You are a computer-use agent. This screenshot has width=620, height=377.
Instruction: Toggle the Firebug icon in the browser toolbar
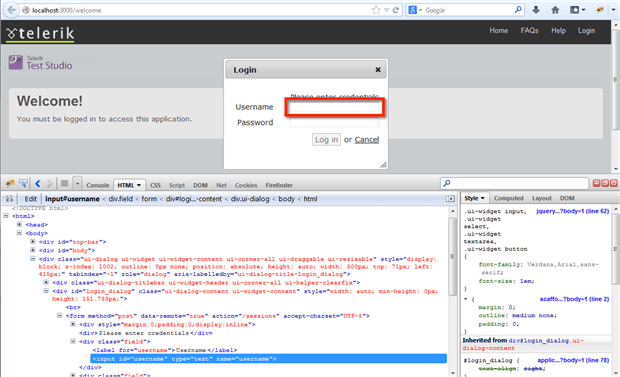click(601, 10)
